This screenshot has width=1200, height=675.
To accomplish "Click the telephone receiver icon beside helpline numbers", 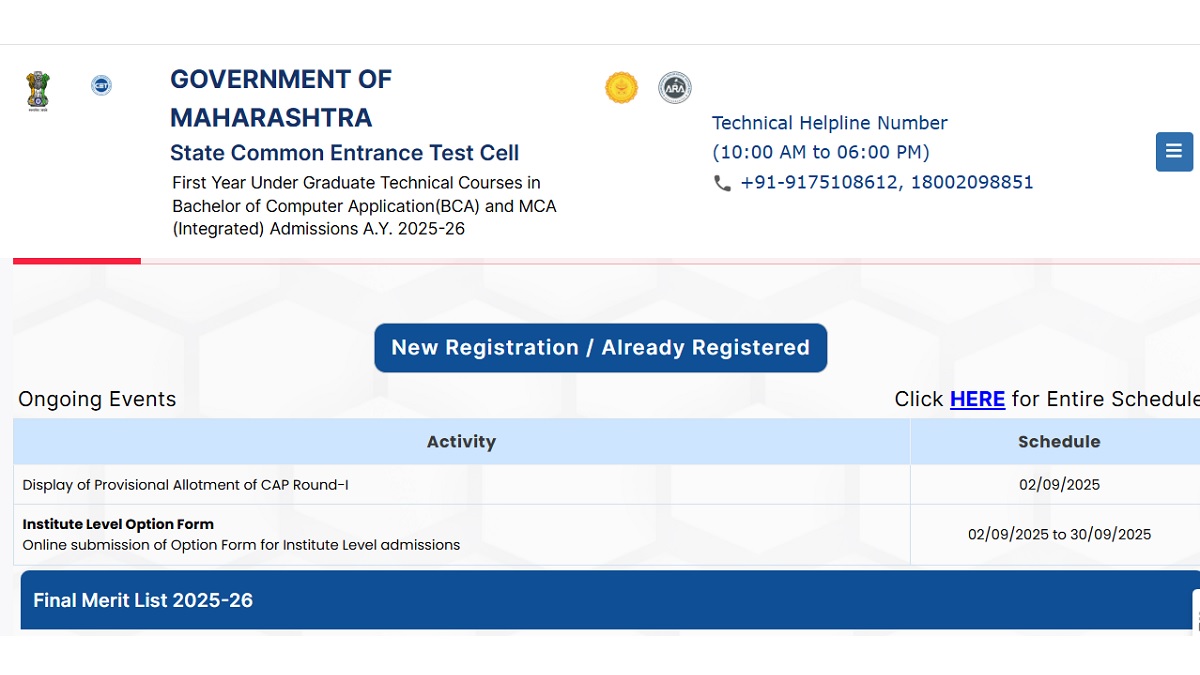I will (722, 184).
